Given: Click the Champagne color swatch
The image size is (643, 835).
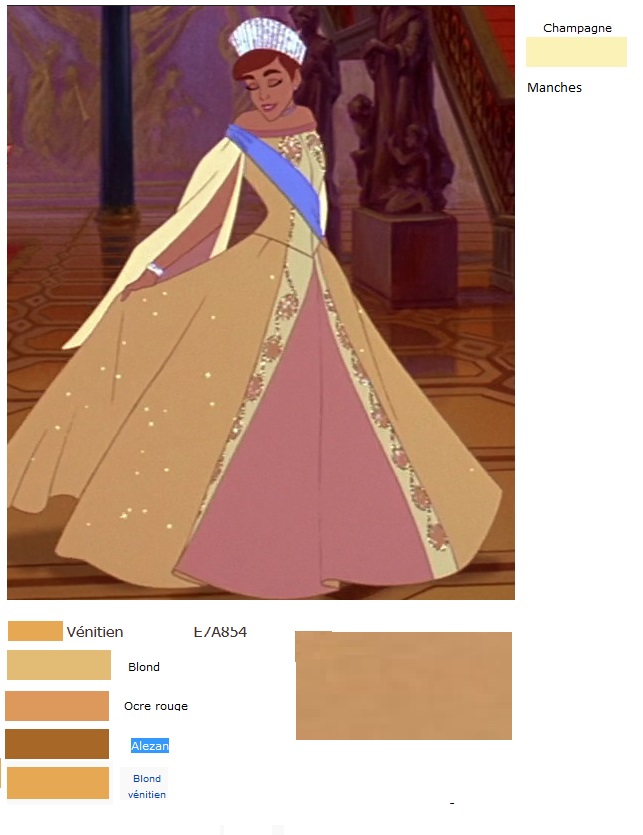Looking at the screenshot, I should click(576, 52).
